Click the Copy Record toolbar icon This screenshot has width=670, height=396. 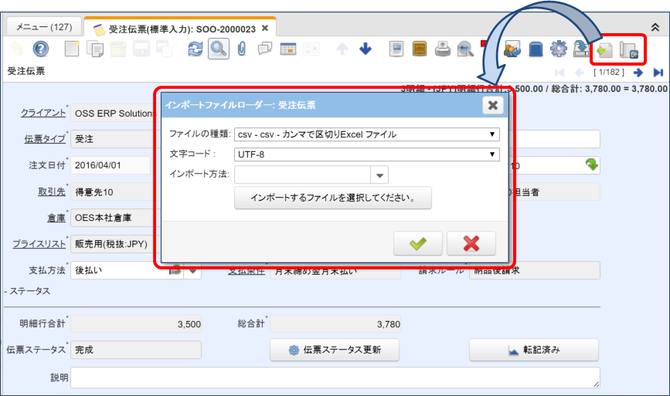95,49
